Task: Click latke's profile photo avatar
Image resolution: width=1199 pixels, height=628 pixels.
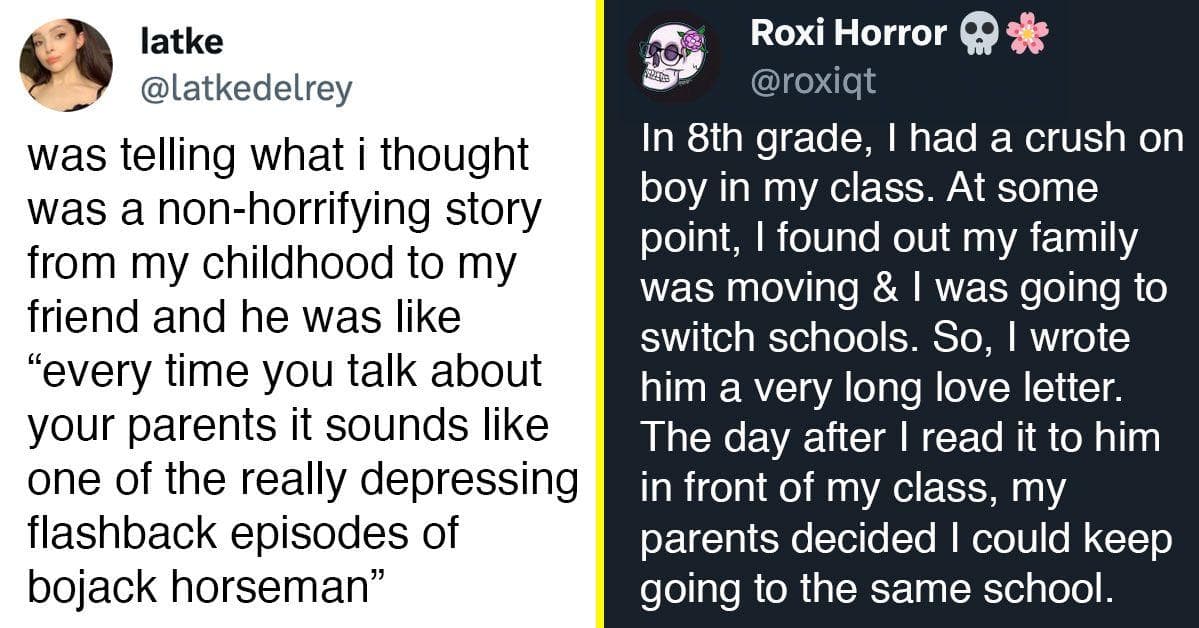Action: tap(66, 64)
